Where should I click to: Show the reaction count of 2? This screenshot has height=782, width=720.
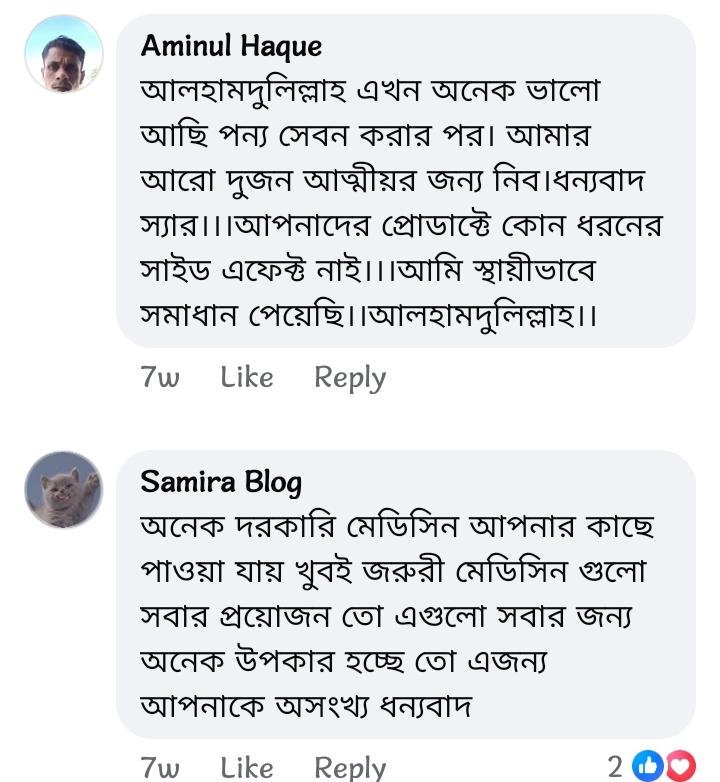(x=615, y=766)
